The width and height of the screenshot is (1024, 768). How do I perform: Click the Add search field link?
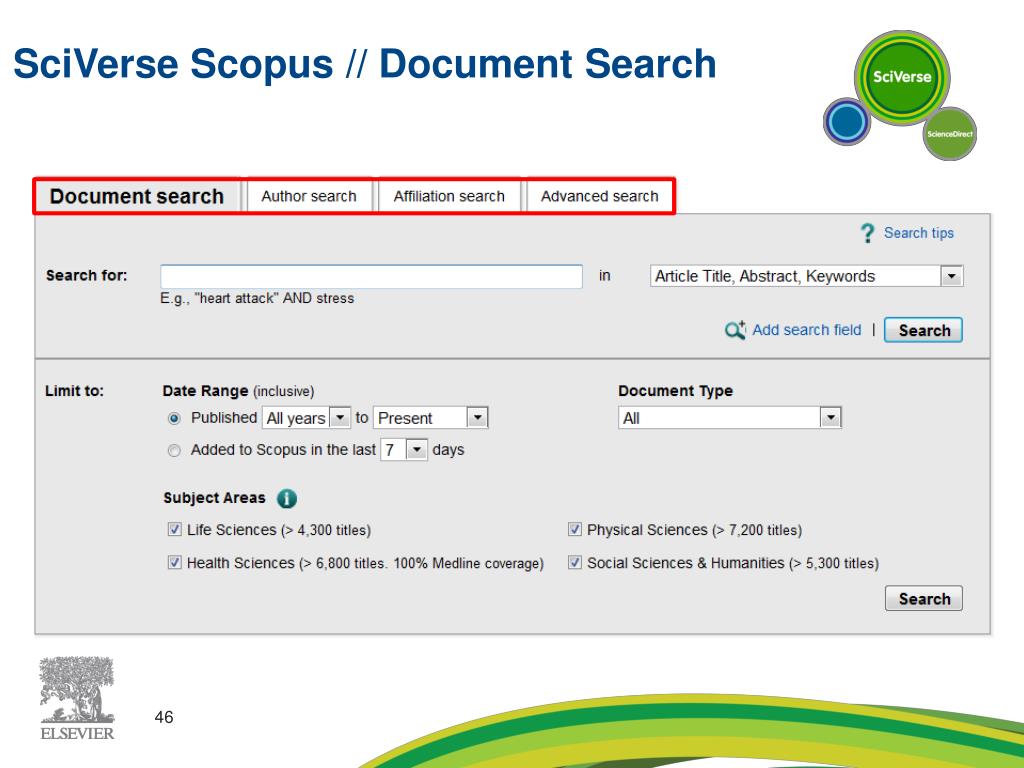click(x=807, y=330)
